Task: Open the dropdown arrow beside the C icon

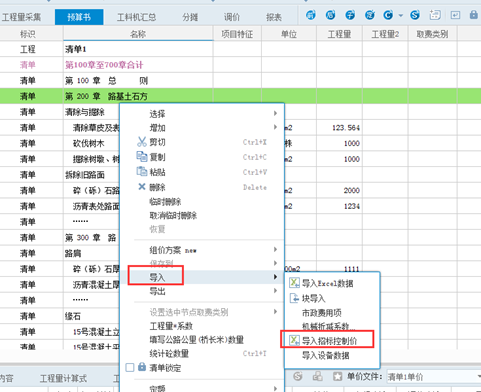Action: pos(401,15)
